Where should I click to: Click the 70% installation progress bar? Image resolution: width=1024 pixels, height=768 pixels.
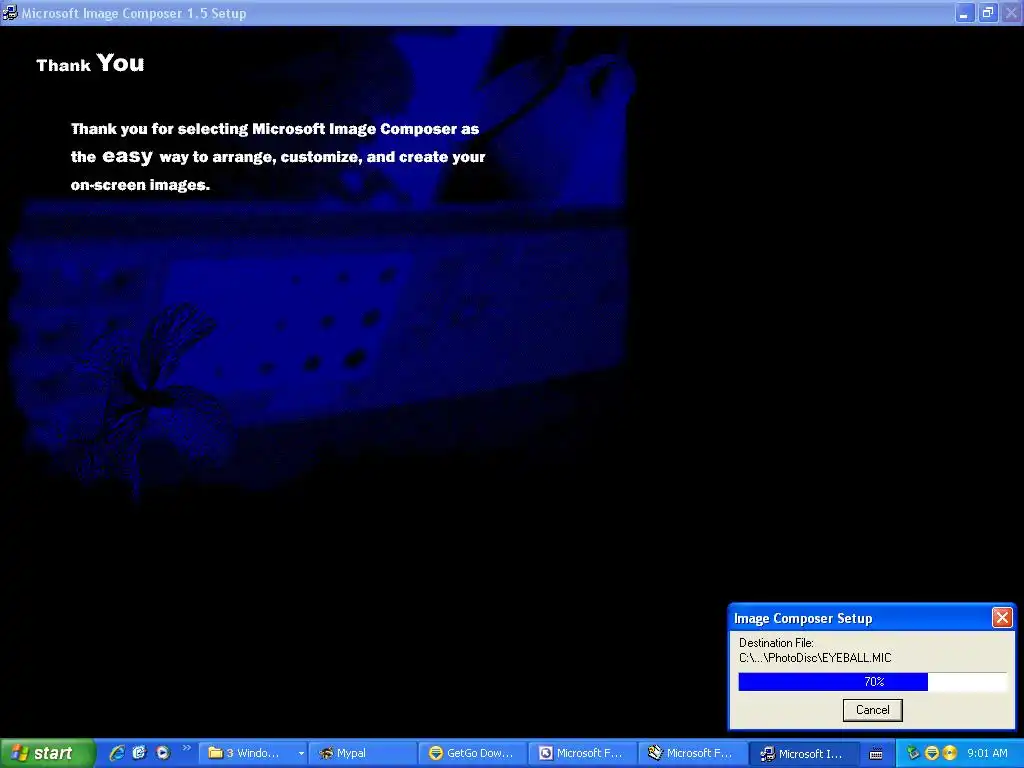tap(872, 682)
